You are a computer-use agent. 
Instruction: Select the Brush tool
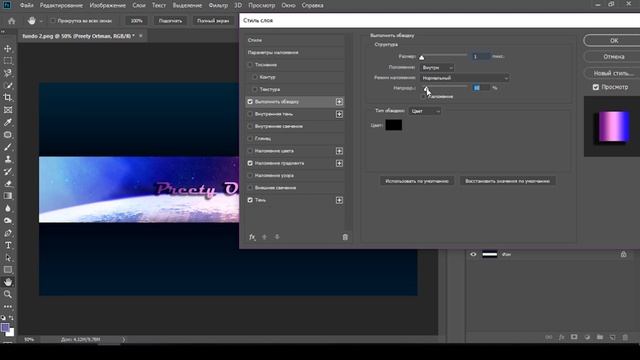click(x=8, y=147)
